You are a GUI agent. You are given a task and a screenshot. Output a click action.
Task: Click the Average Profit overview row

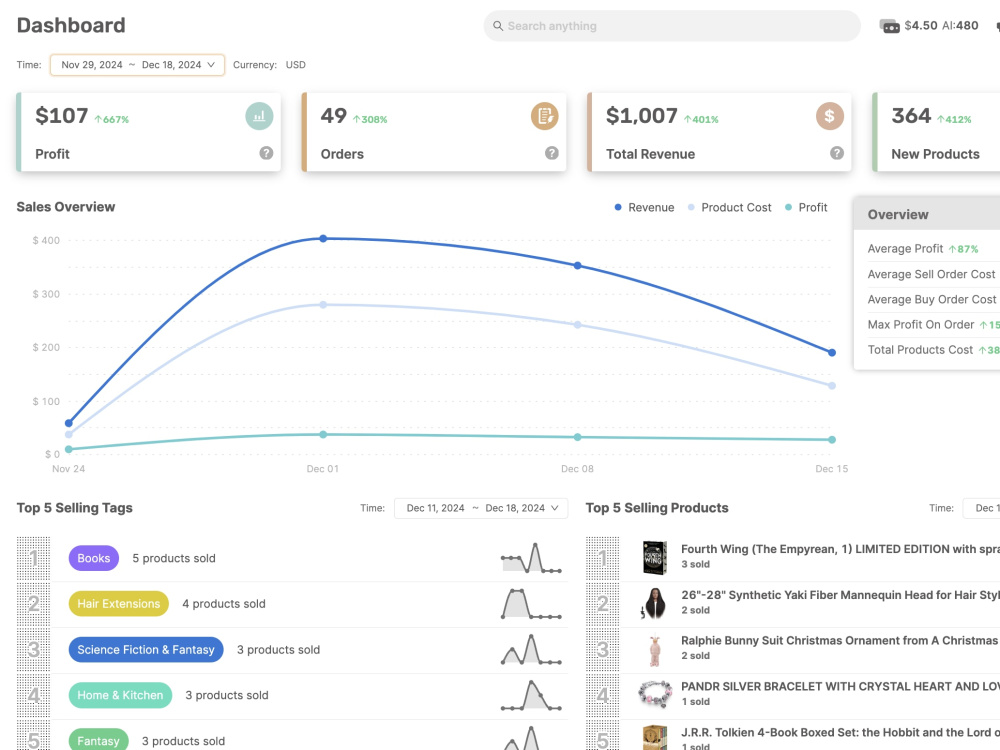[934, 249]
